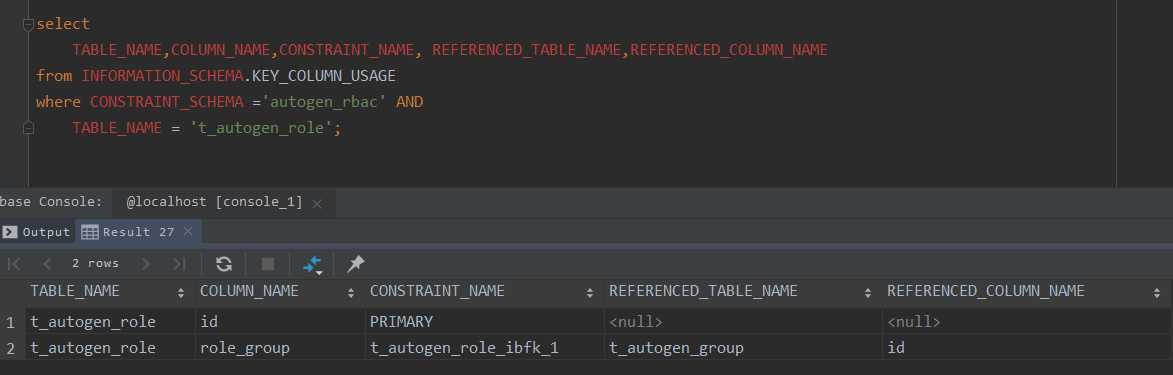The width and height of the screenshot is (1173, 375).
Task: Reload the query result data
Action: pos(224,263)
